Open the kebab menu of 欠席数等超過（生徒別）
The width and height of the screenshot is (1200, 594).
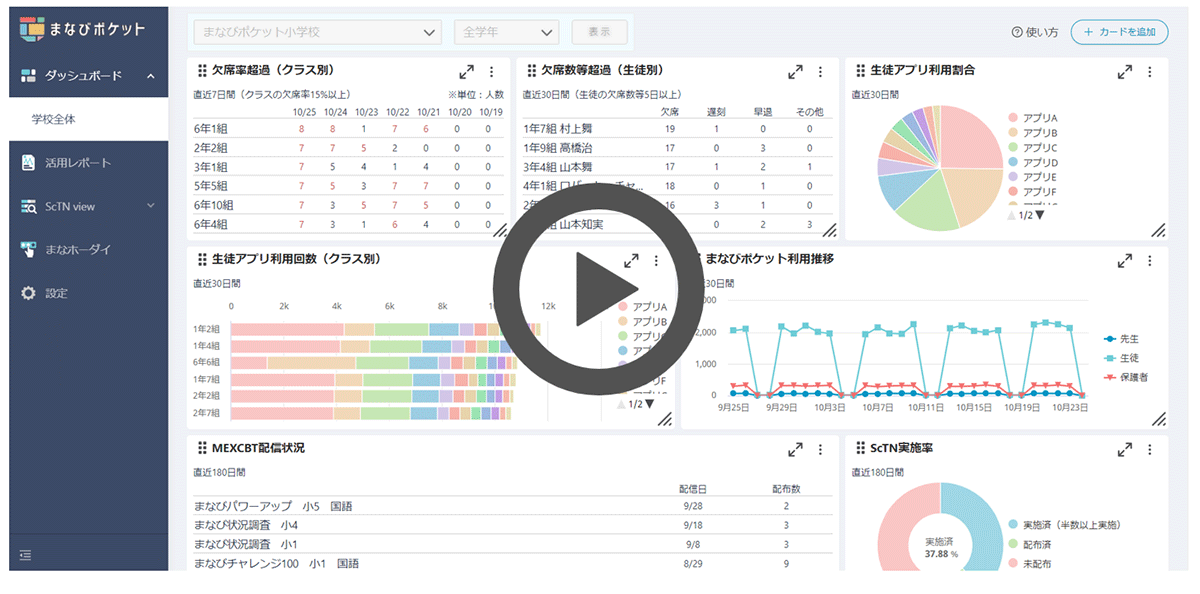[x=820, y=72]
